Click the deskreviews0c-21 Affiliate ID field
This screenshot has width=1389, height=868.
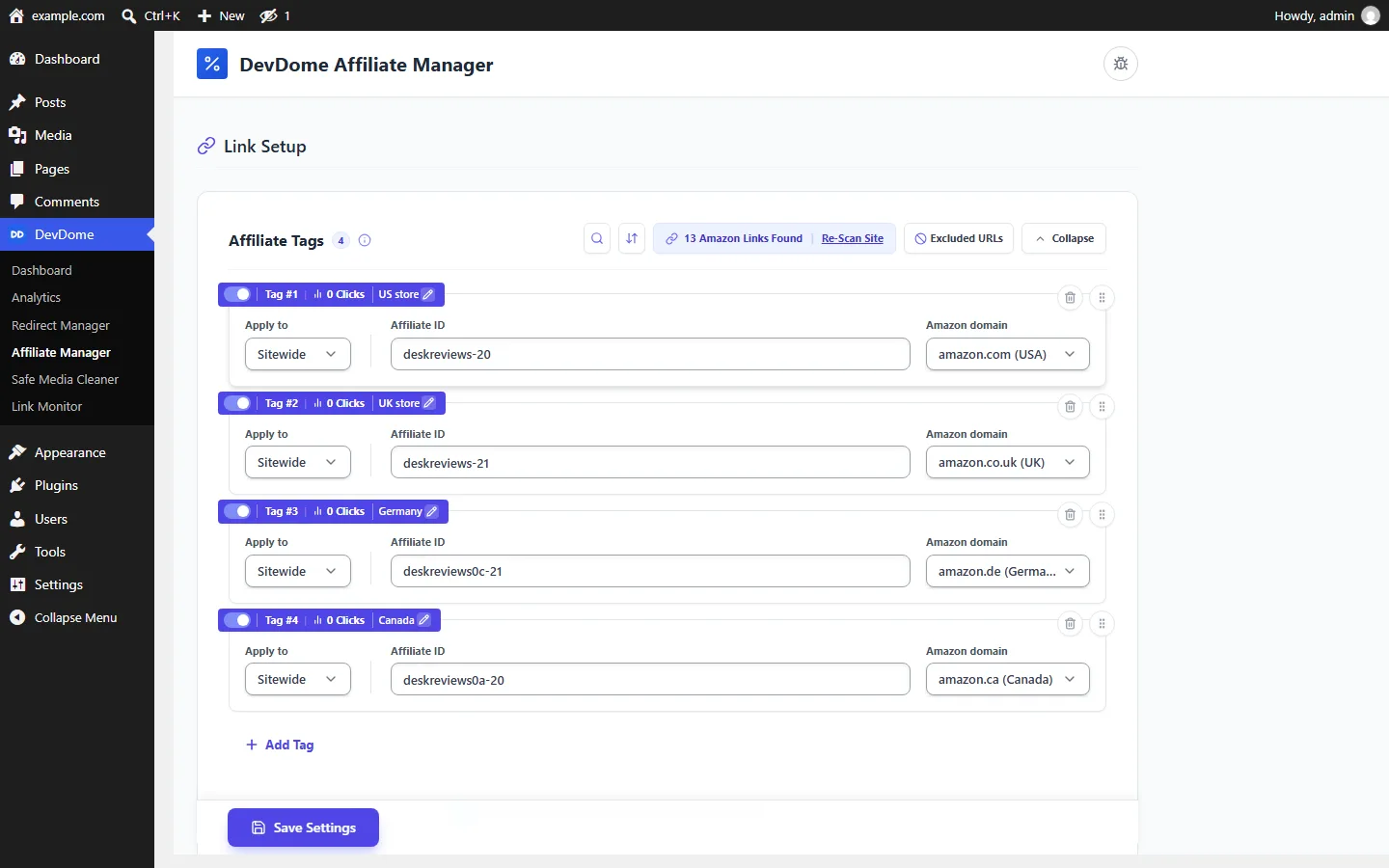point(650,571)
